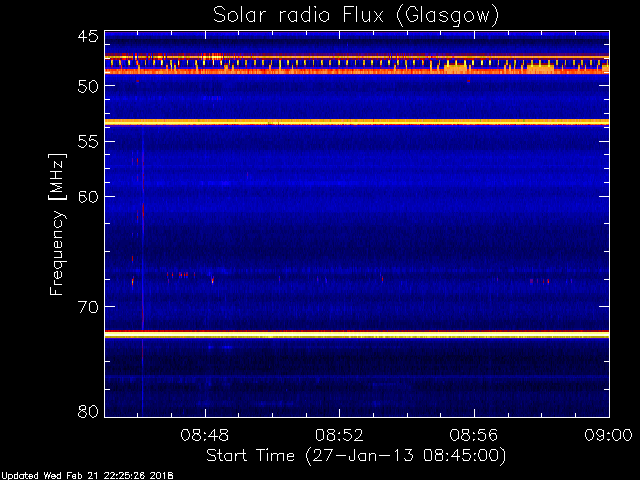Click the plot title 'Solar radio Flux (Glasgow)'
This screenshot has height=480, width=640.
point(356,16)
